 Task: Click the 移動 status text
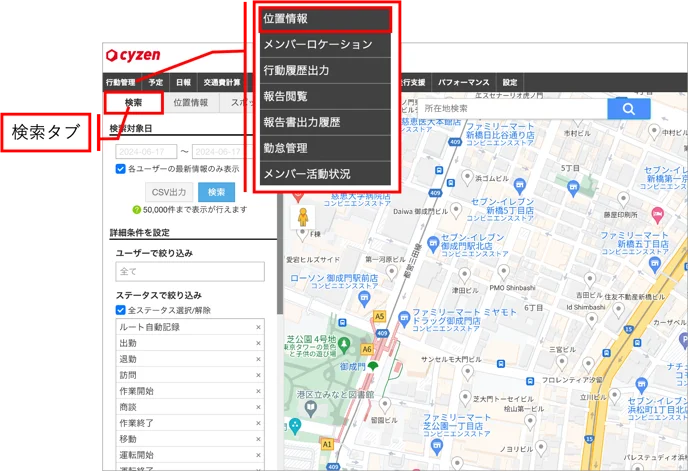point(128,439)
